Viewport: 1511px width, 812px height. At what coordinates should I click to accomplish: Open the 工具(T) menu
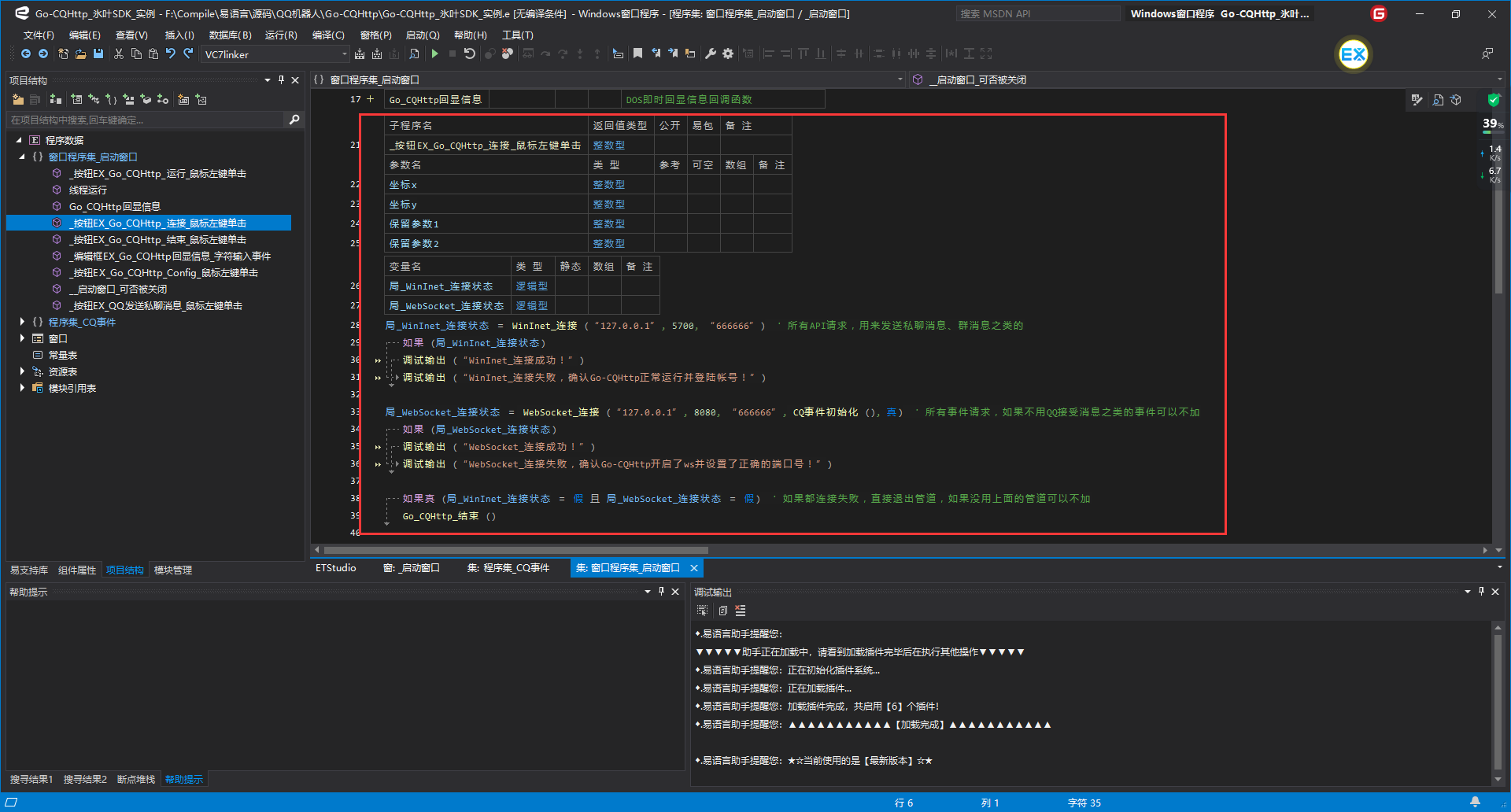click(x=518, y=35)
